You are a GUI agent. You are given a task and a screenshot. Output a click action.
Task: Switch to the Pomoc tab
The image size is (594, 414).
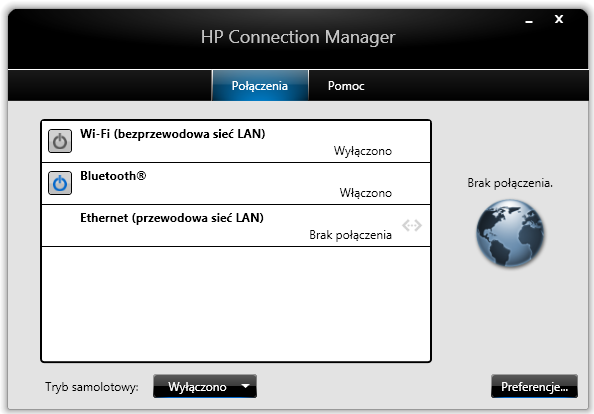point(346,86)
